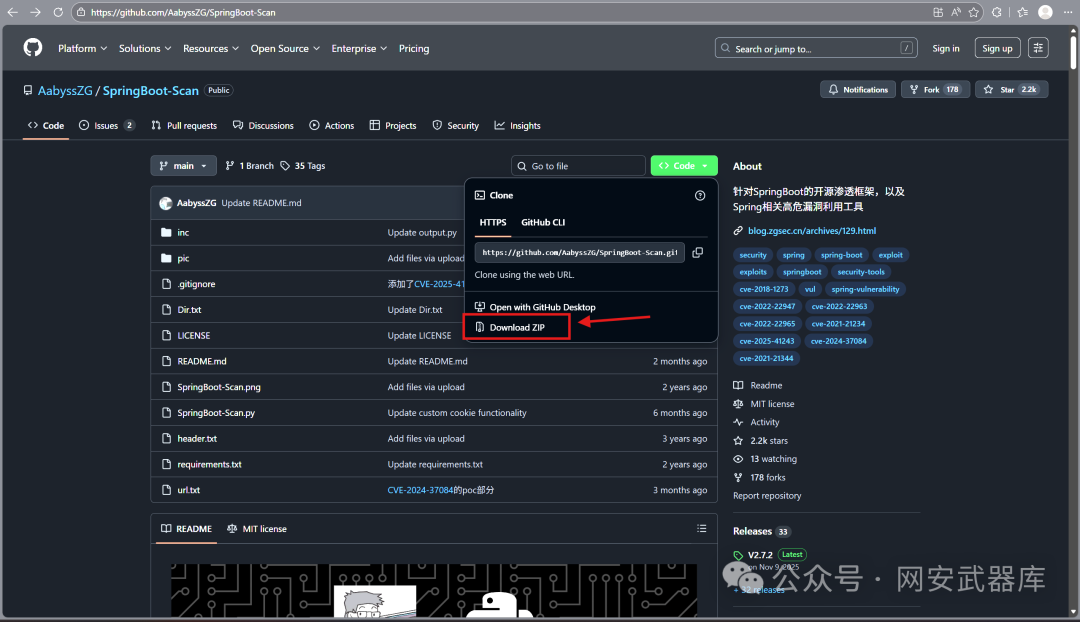Click Sign up button

997,47
